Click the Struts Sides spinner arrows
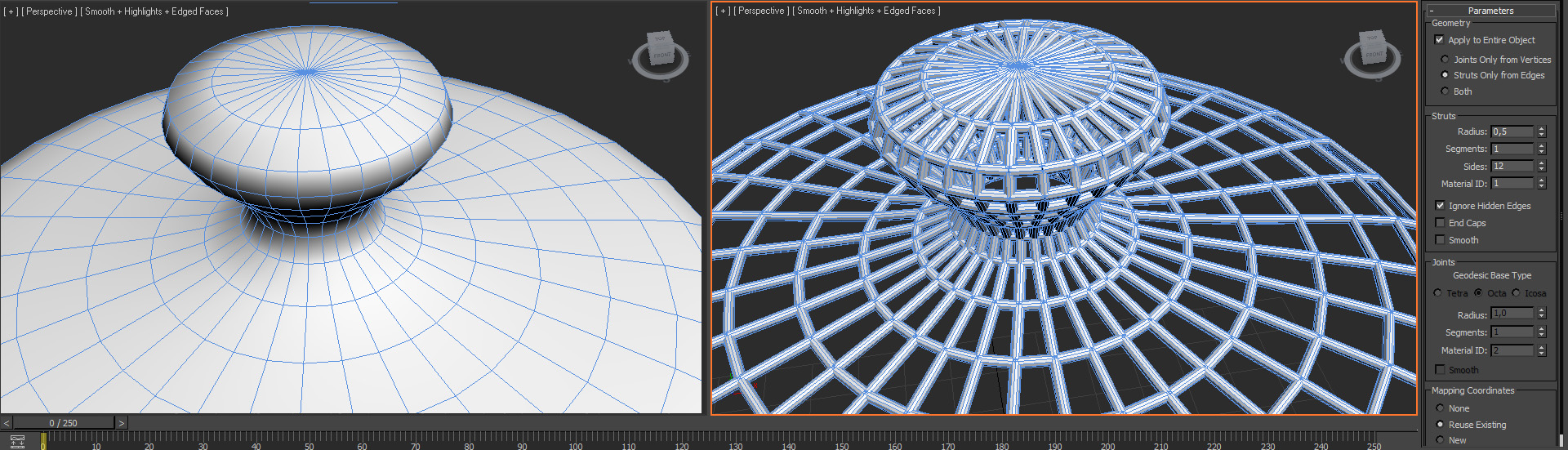Screen dimensions: 1568x450 pos(1541,166)
